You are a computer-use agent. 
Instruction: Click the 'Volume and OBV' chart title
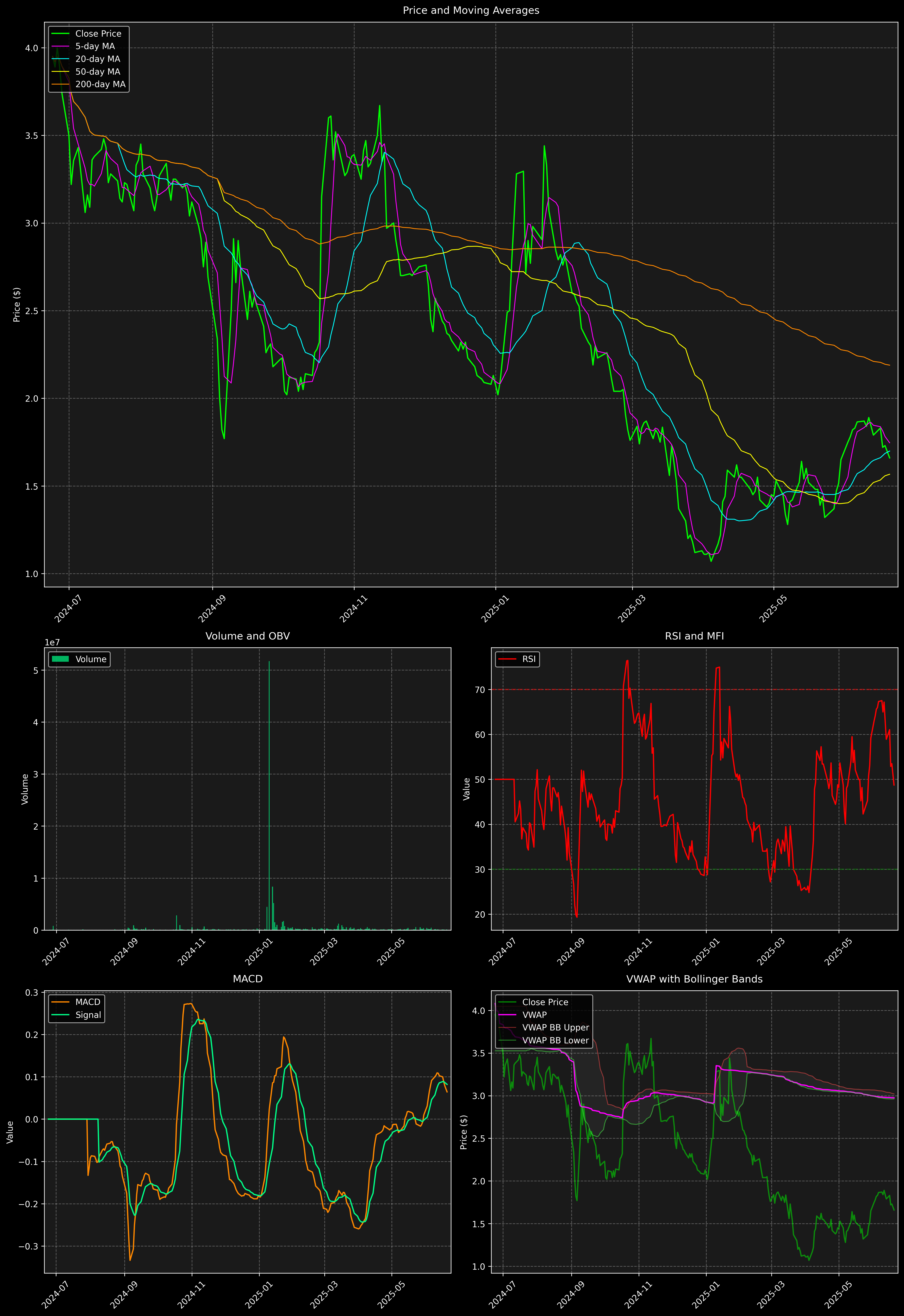(x=248, y=636)
